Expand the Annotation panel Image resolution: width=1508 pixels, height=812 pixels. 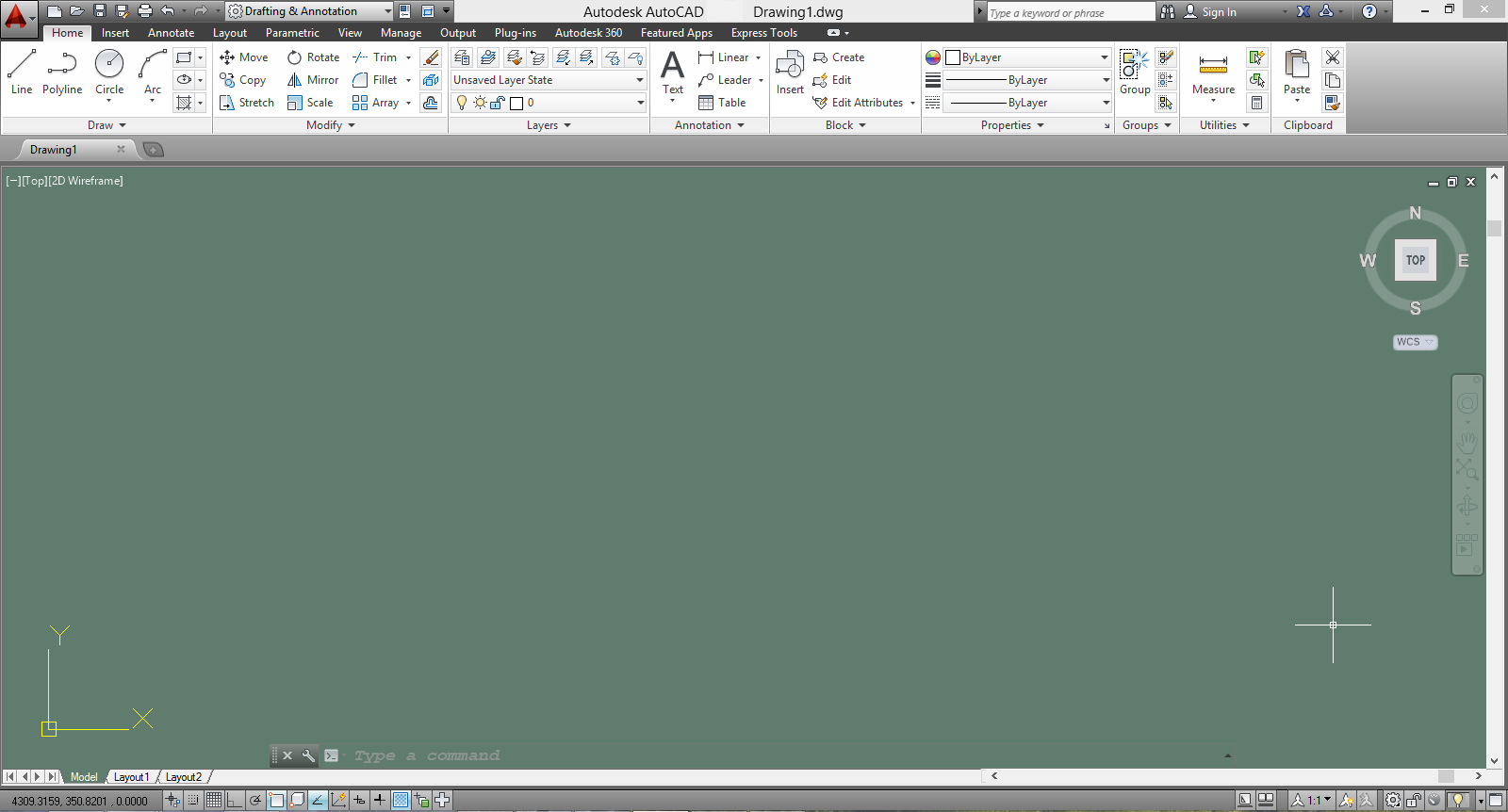tap(710, 125)
